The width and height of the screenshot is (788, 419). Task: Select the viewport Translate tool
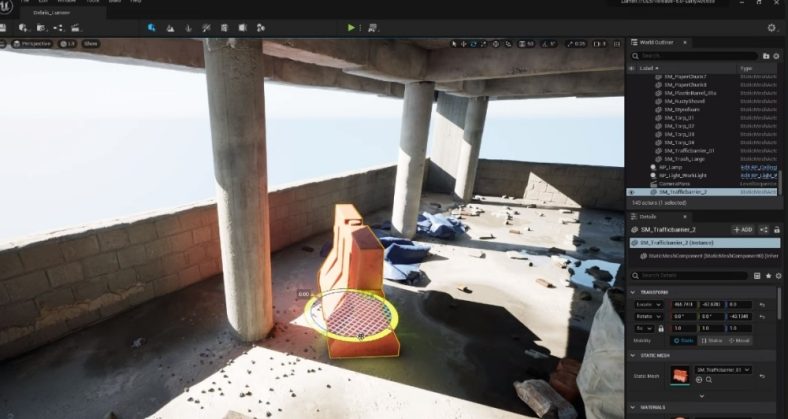pos(463,44)
